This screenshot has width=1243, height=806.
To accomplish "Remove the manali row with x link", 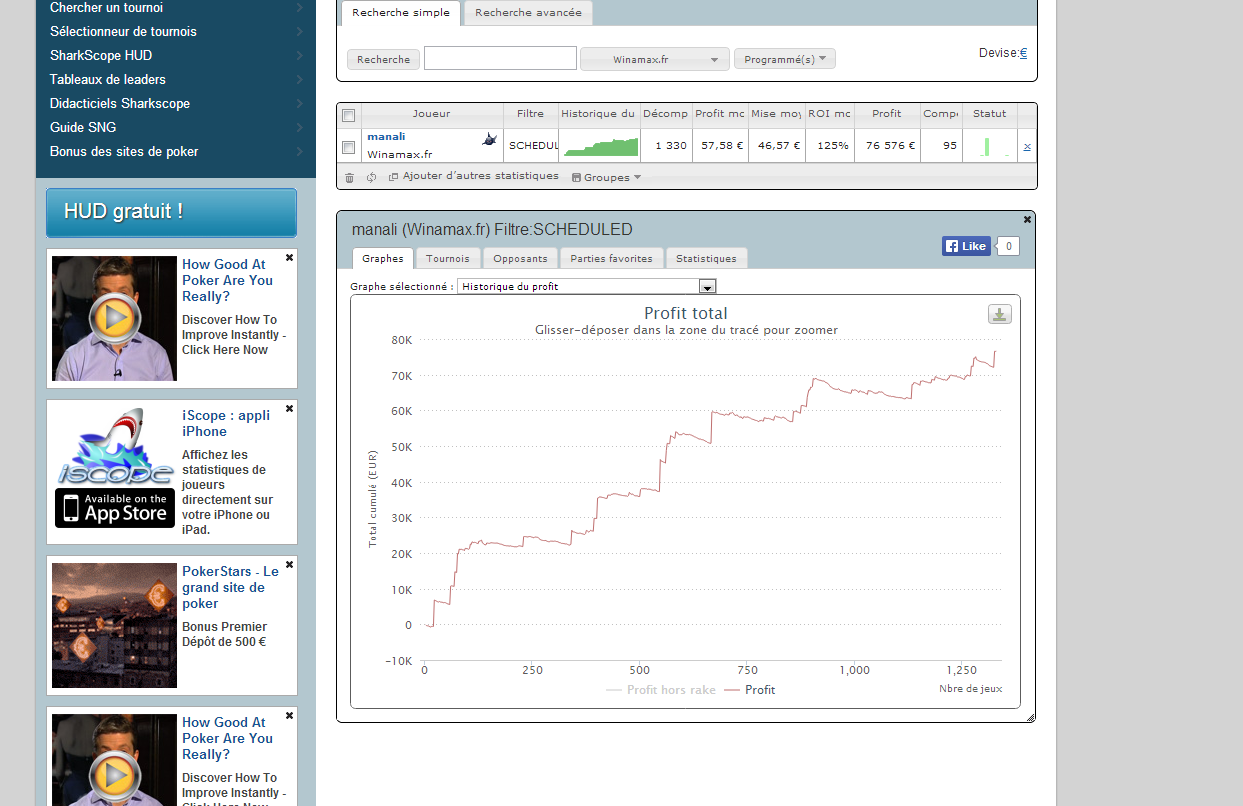I will click(x=1027, y=146).
